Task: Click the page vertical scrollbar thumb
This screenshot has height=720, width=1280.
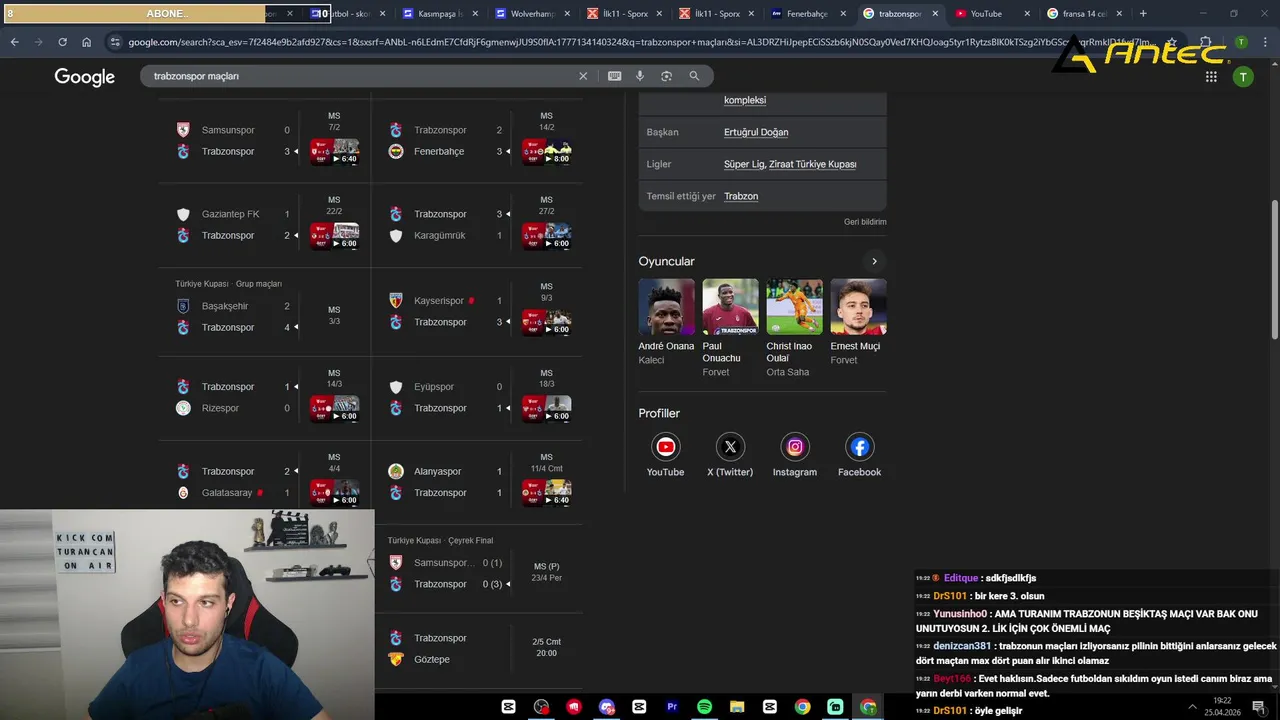Action: tap(1274, 270)
